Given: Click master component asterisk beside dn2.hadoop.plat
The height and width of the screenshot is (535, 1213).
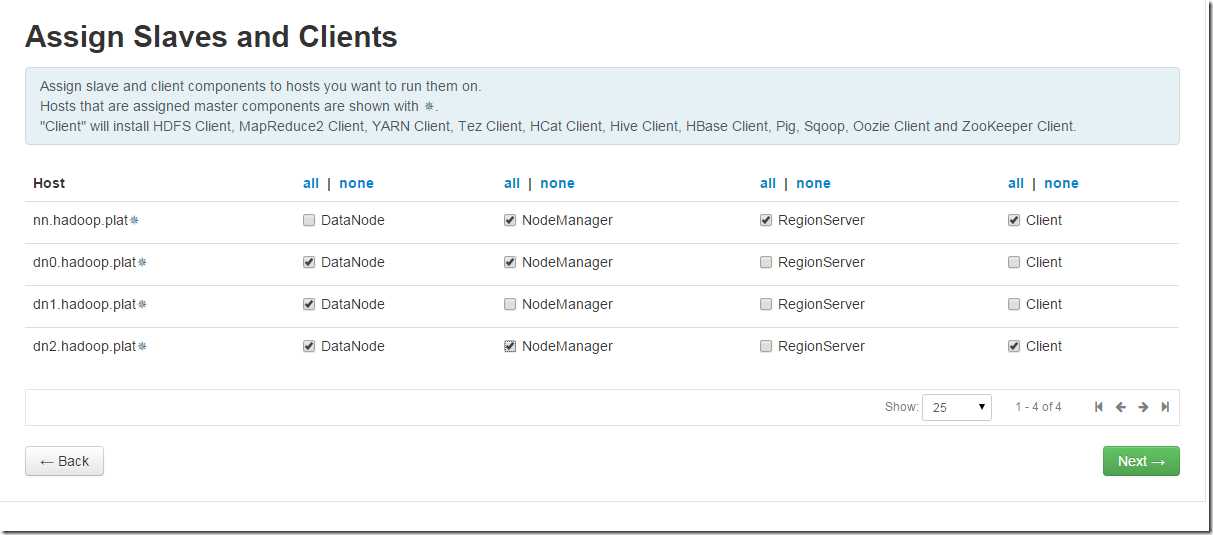Looking at the screenshot, I should tap(142, 346).
